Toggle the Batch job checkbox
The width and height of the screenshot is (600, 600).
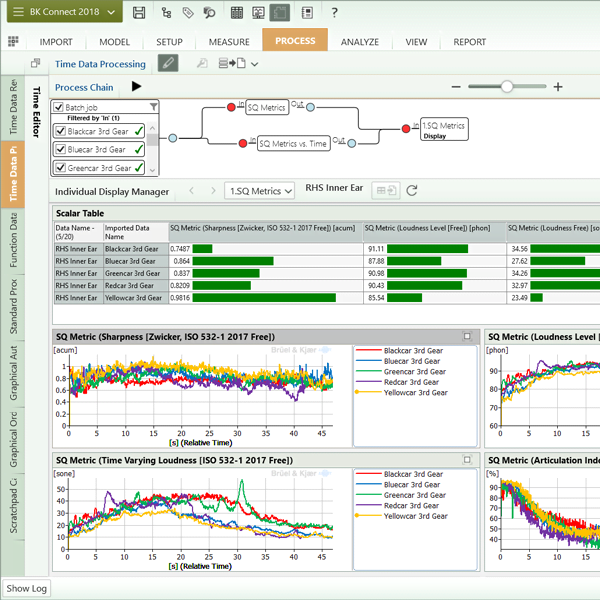(x=59, y=107)
